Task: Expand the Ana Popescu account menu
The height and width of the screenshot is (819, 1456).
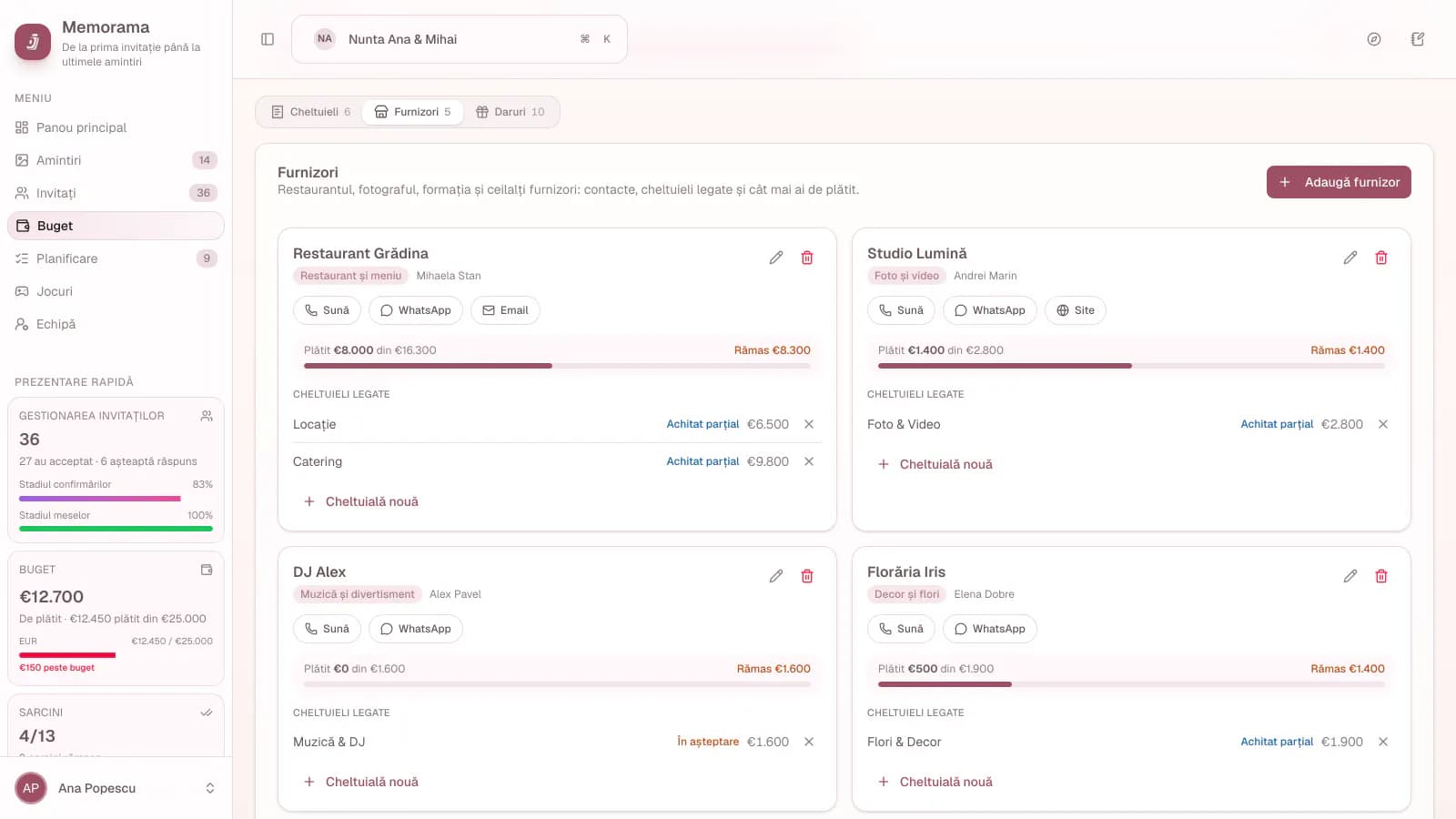Action: 116,788
